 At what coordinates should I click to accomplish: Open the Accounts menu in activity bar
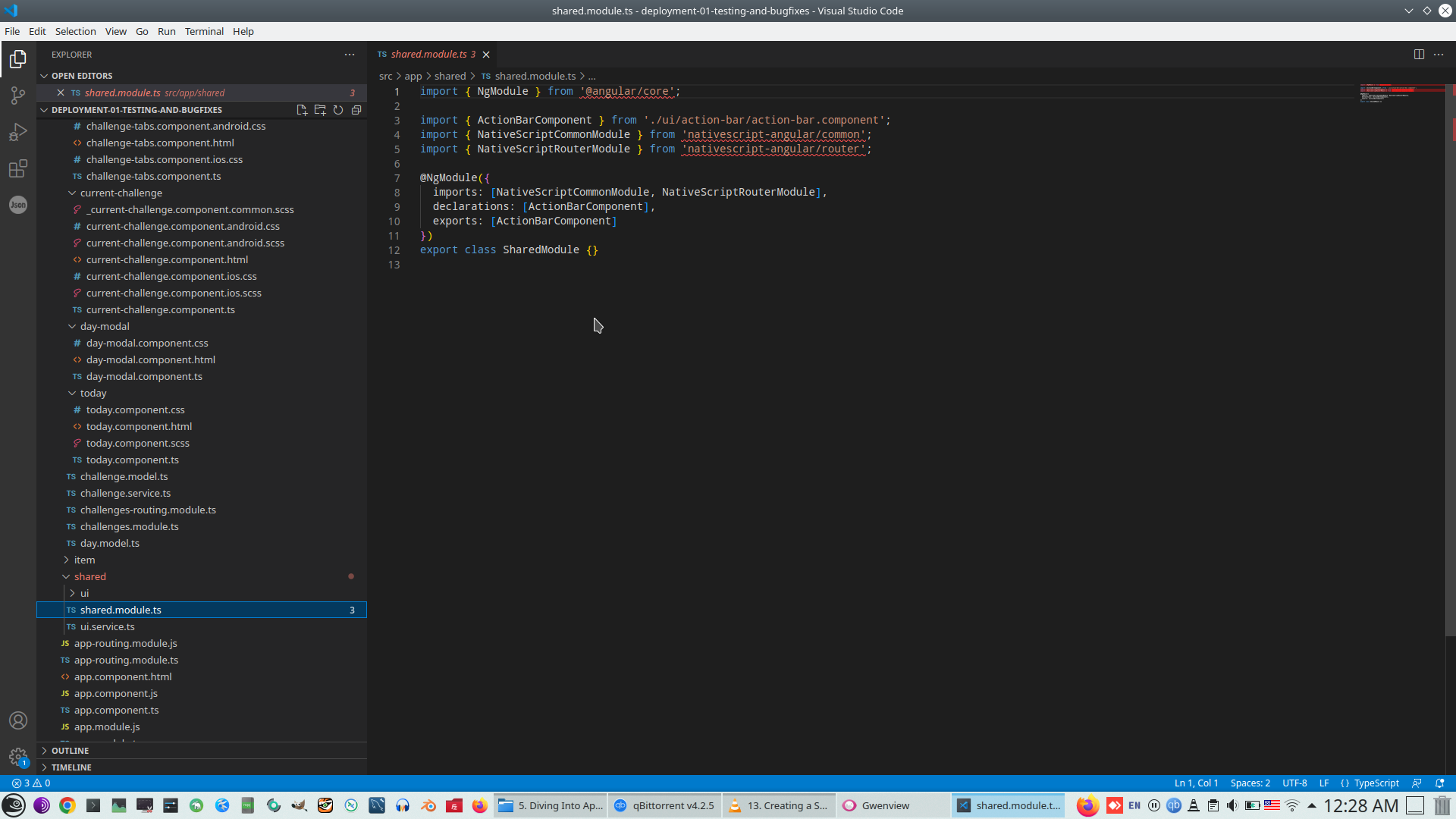coord(18,720)
